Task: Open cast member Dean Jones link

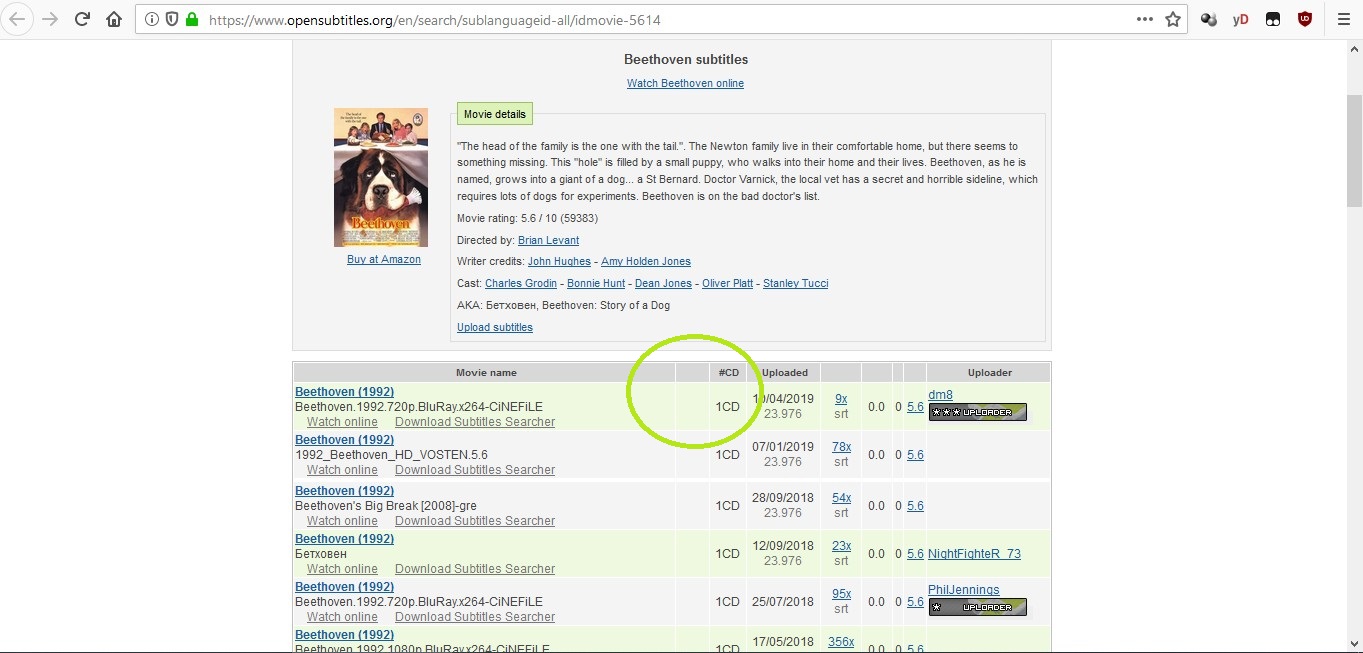Action: point(663,283)
